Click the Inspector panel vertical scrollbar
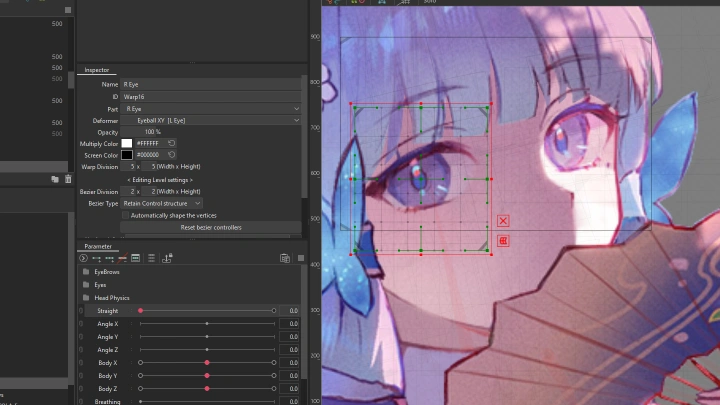 tap(304, 137)
